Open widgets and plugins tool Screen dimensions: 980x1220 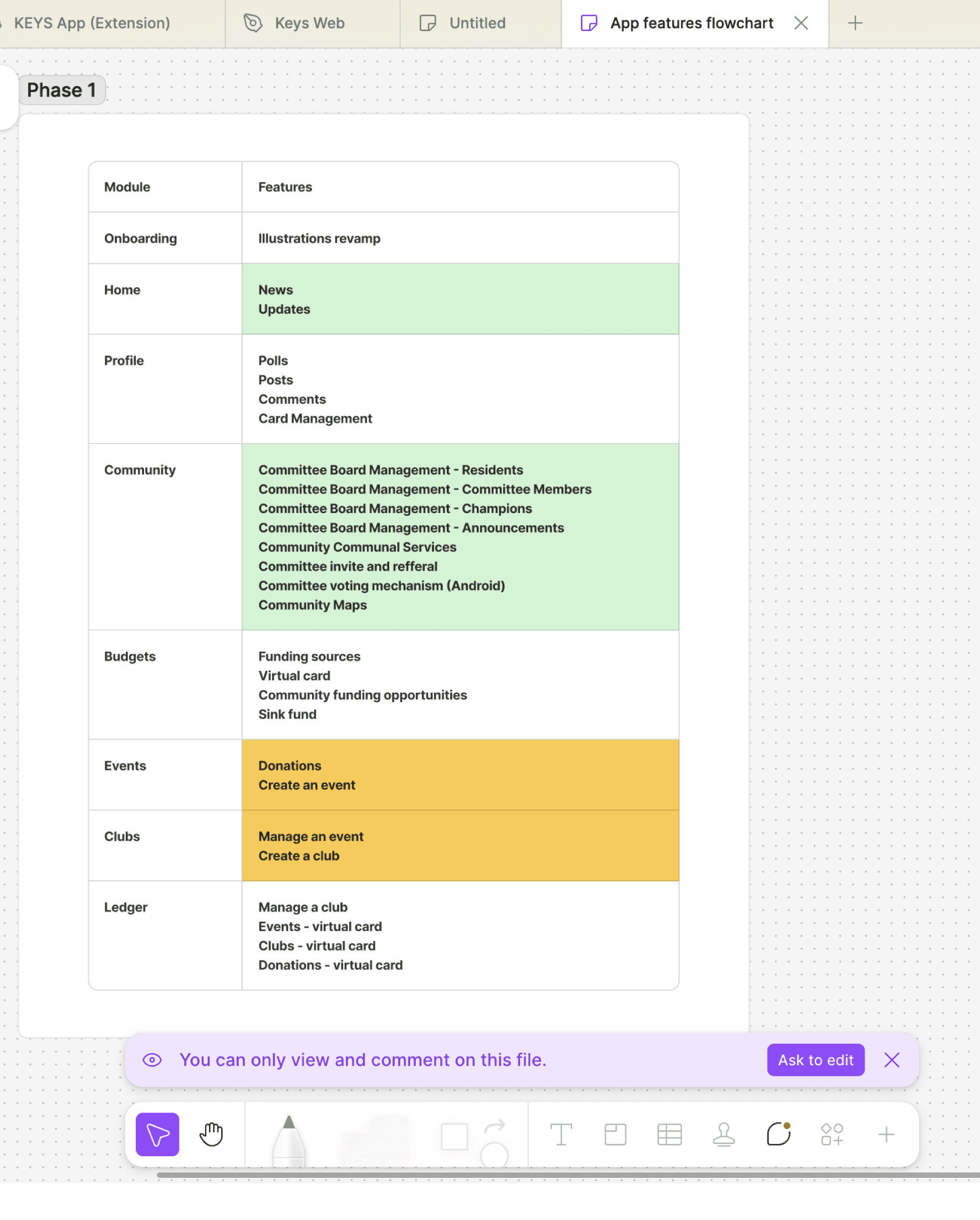(x=832, y=1135)
